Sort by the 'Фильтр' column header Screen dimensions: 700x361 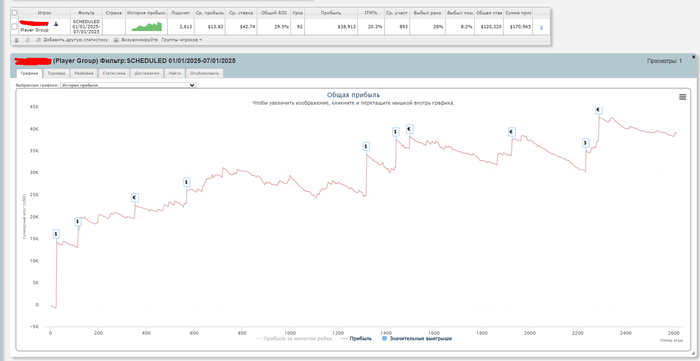pos(86,13)
